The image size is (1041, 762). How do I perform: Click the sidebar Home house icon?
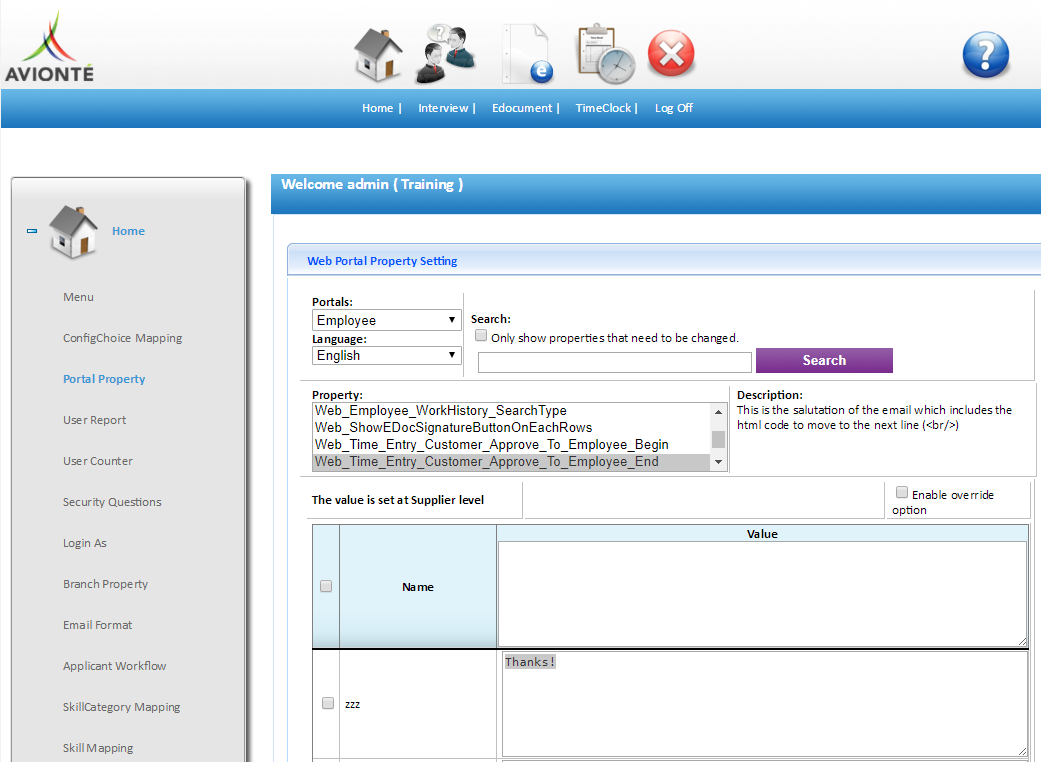click(73, 232)
